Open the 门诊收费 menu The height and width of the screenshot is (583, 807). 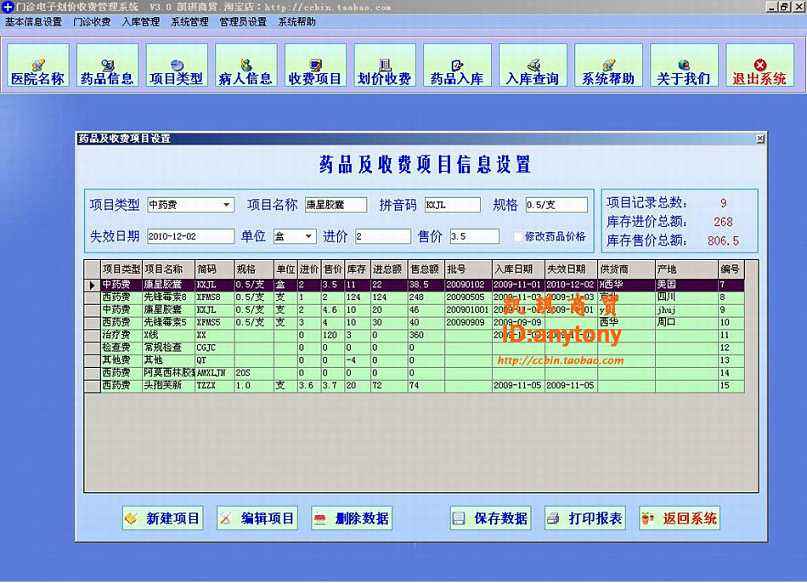(x=92, y=21)
